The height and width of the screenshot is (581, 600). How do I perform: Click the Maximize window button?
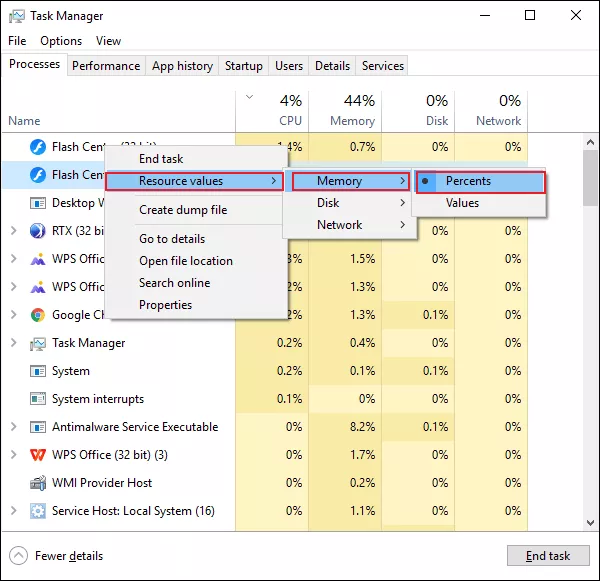point(530,15)
